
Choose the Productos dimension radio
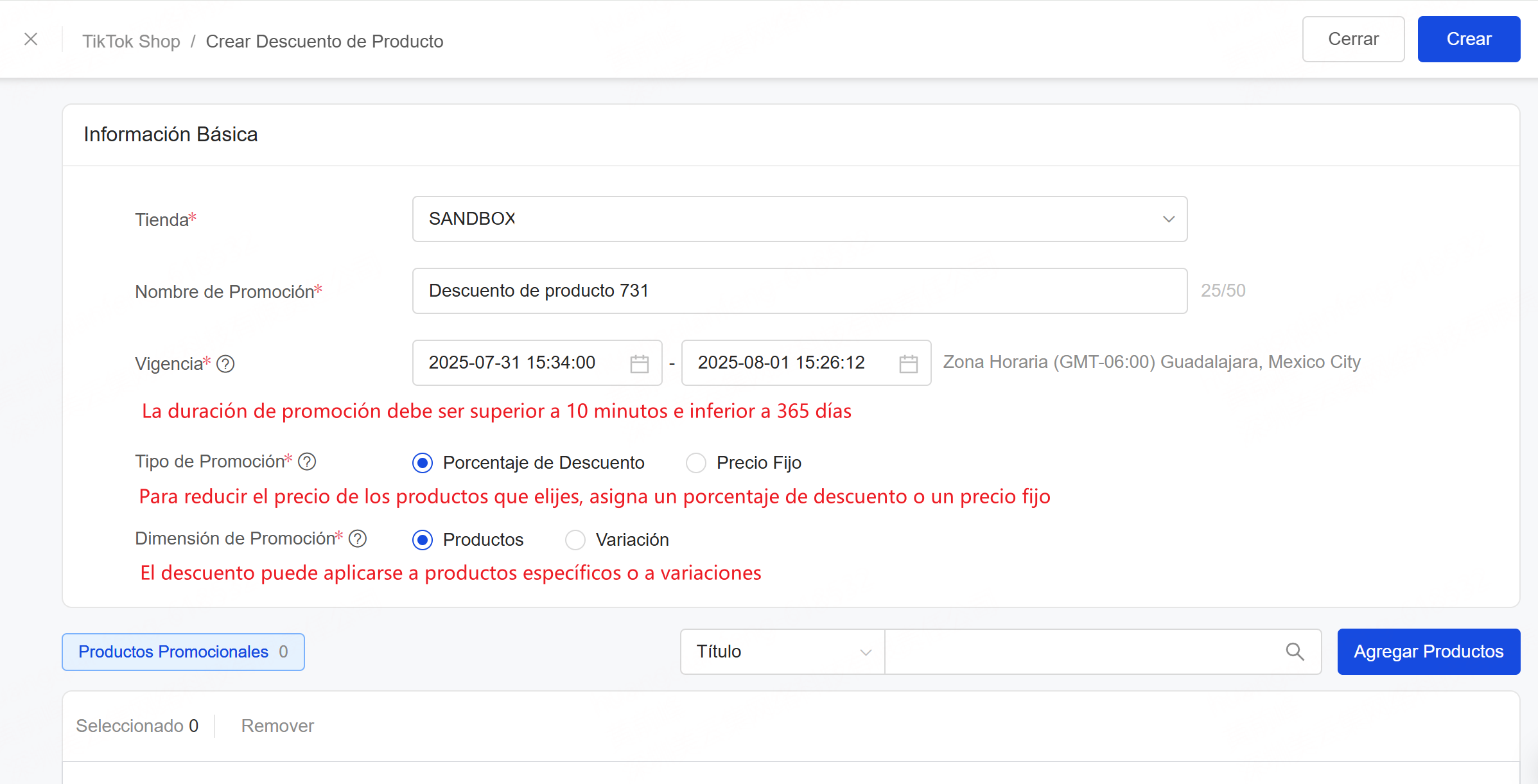coord(423,540)
